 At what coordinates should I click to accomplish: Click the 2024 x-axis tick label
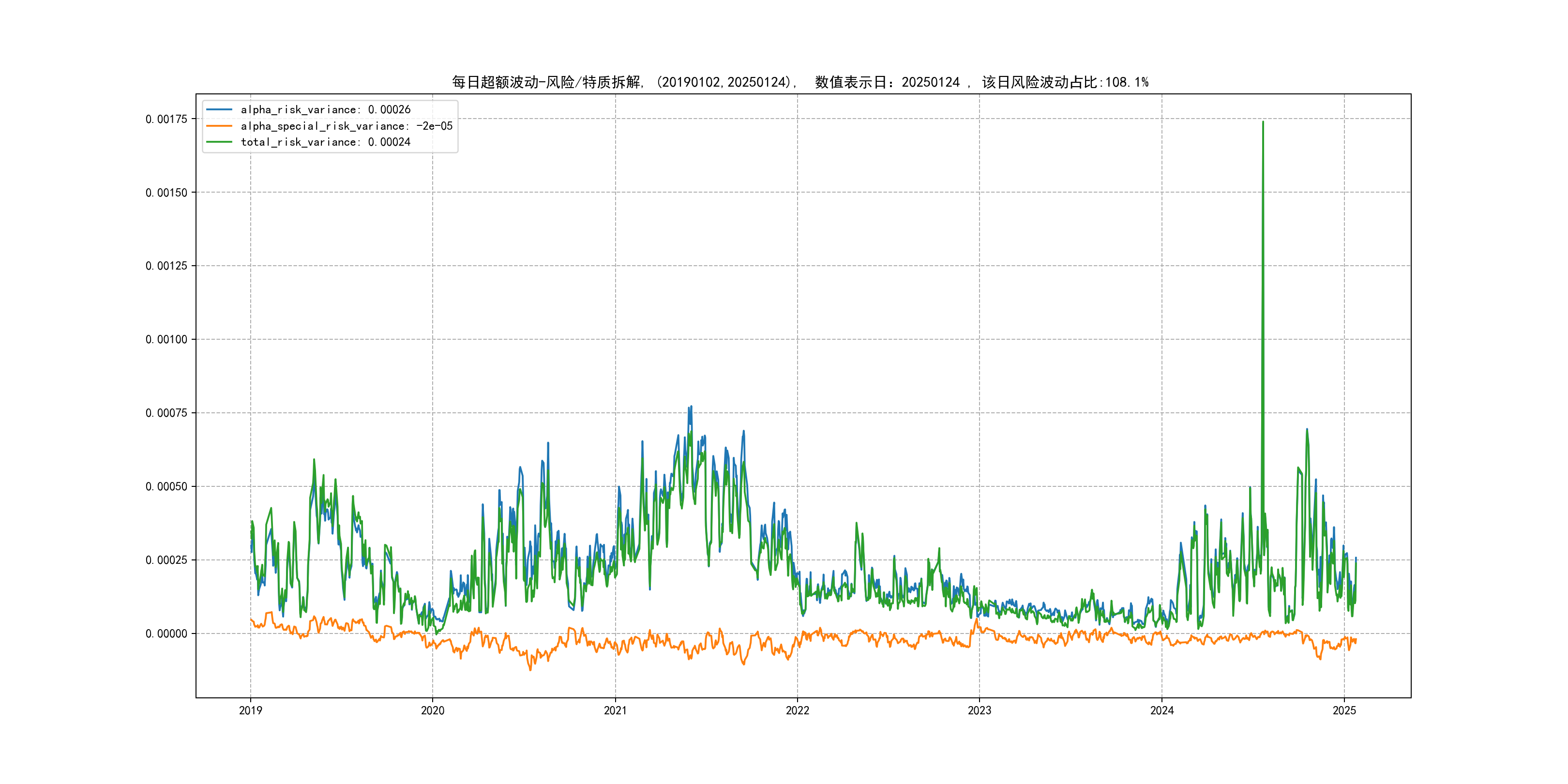tap(1161, 710)
